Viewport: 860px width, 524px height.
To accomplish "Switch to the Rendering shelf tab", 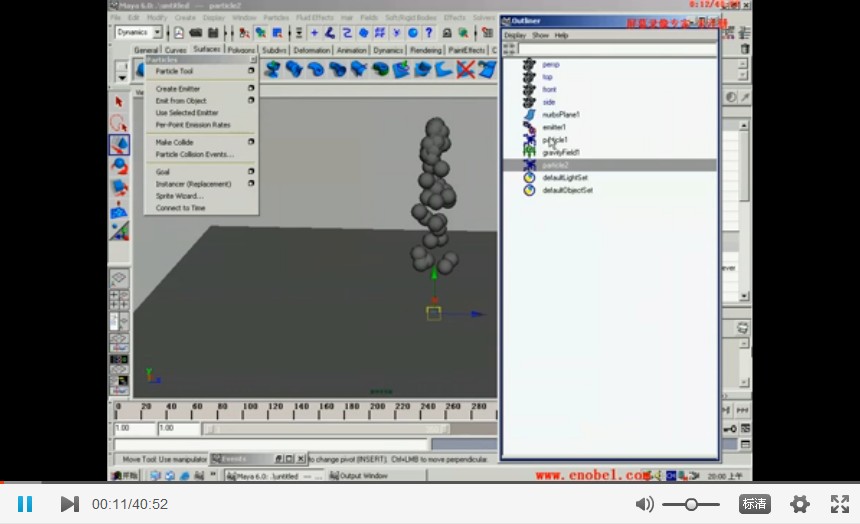I will click(x=426, y=50).
